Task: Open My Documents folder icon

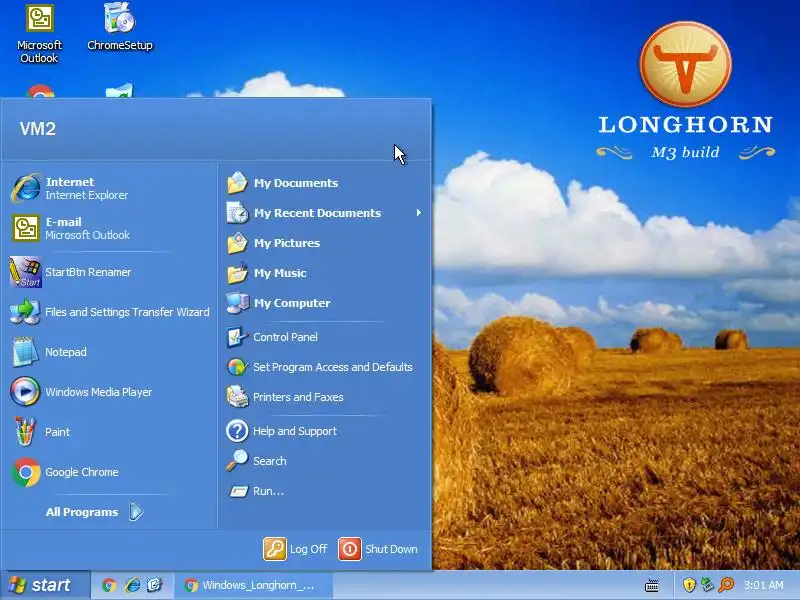Action: point(237,183)
